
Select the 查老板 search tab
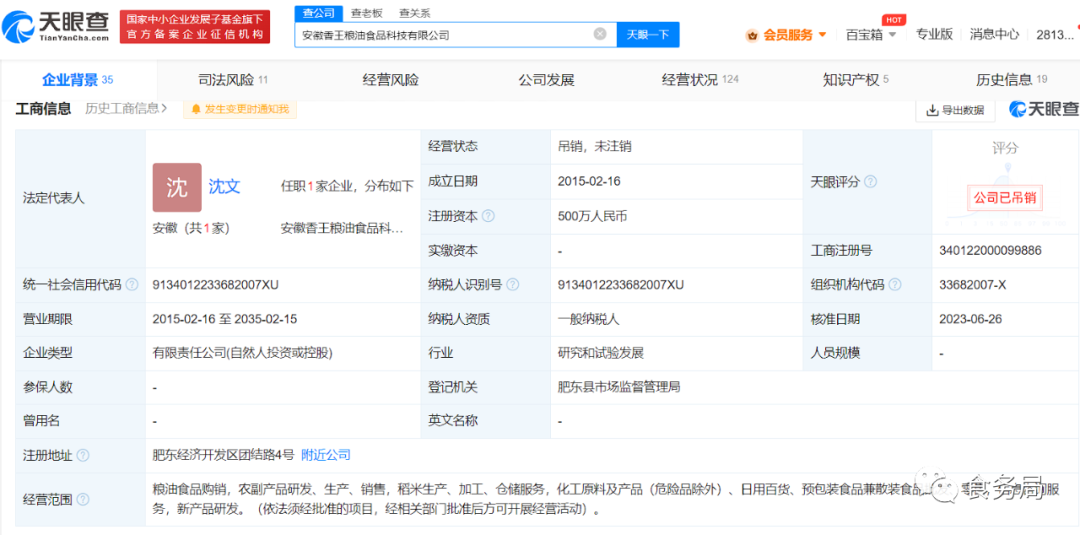tap(366, 12)
